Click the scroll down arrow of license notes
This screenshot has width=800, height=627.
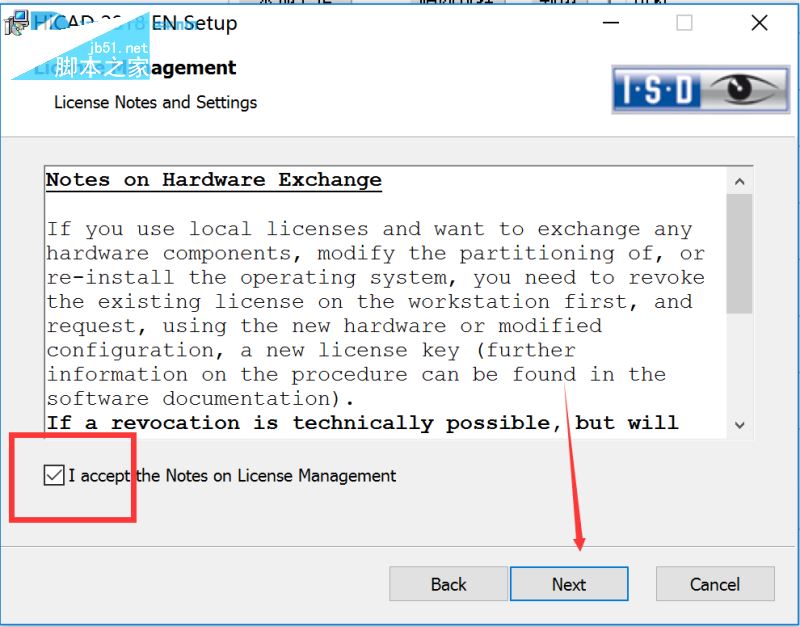pyautogui.click(x=740, y=424)
